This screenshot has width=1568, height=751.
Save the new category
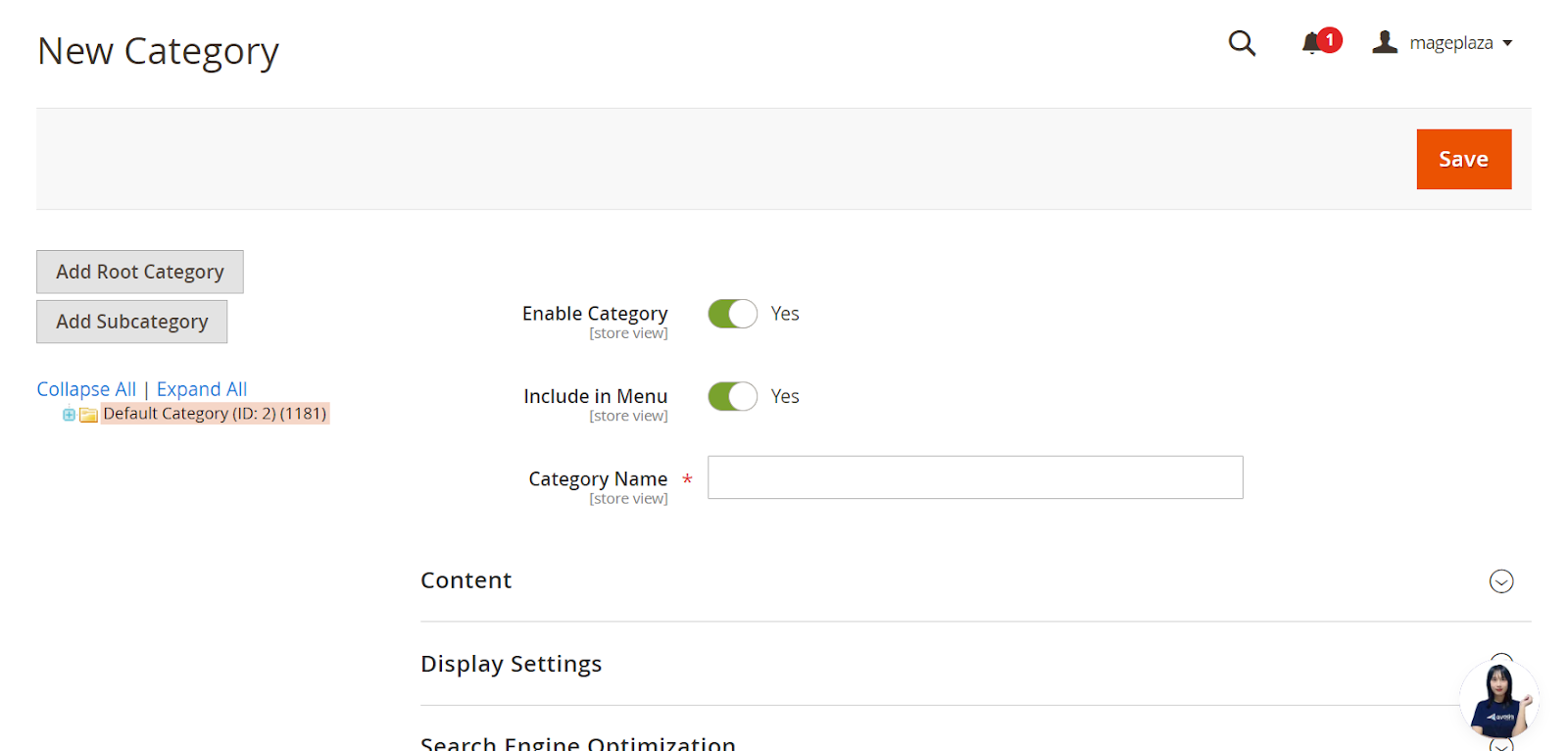pos(1463,159)
